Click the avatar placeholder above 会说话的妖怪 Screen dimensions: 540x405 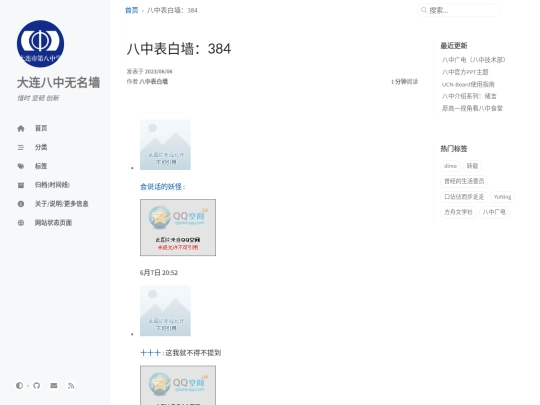tap(165, 145)
